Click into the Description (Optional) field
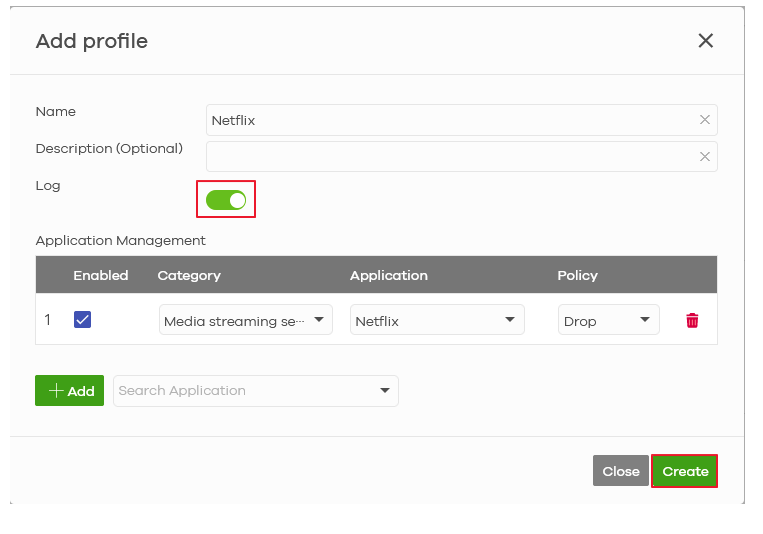 [450, 157]
